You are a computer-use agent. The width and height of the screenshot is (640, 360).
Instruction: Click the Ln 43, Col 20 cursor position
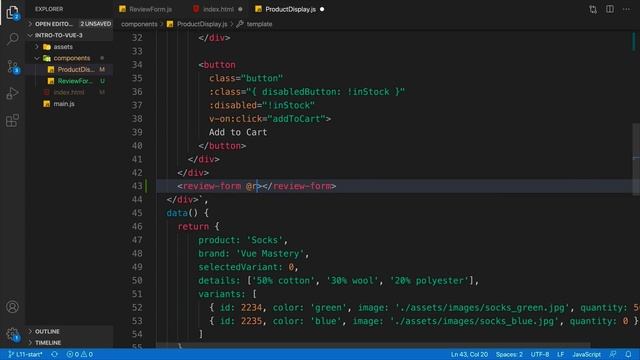[469, 354]
